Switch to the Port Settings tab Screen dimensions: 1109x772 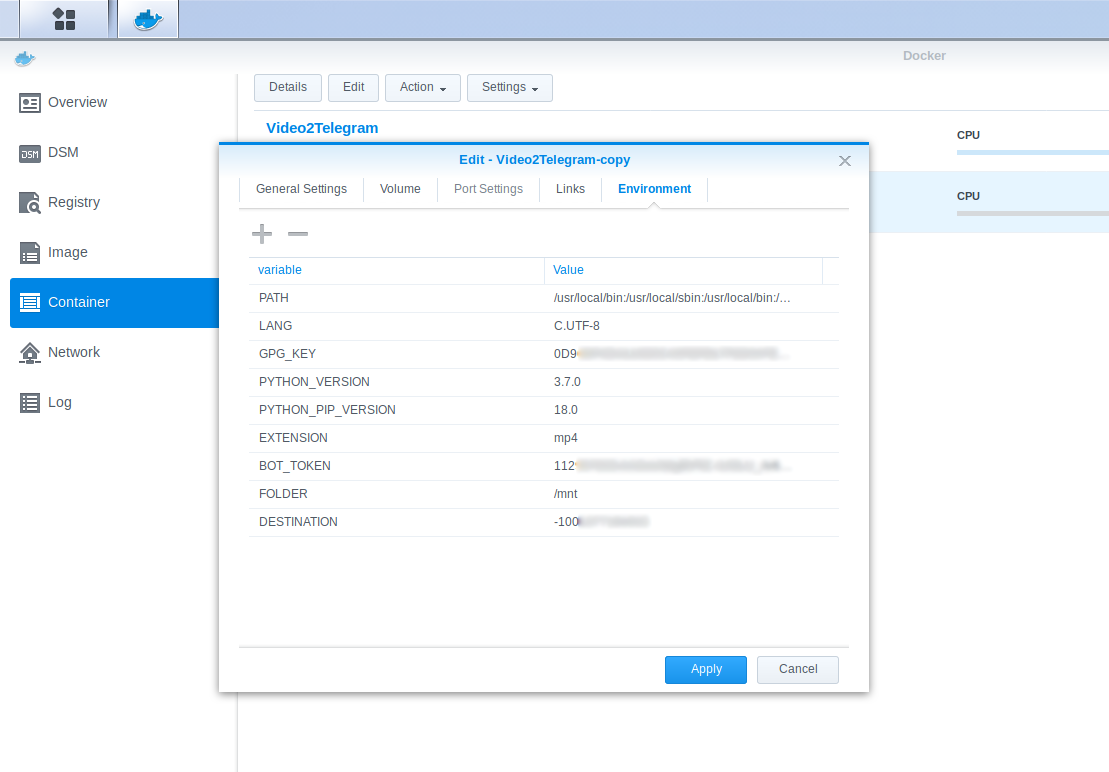pos(488,189)
